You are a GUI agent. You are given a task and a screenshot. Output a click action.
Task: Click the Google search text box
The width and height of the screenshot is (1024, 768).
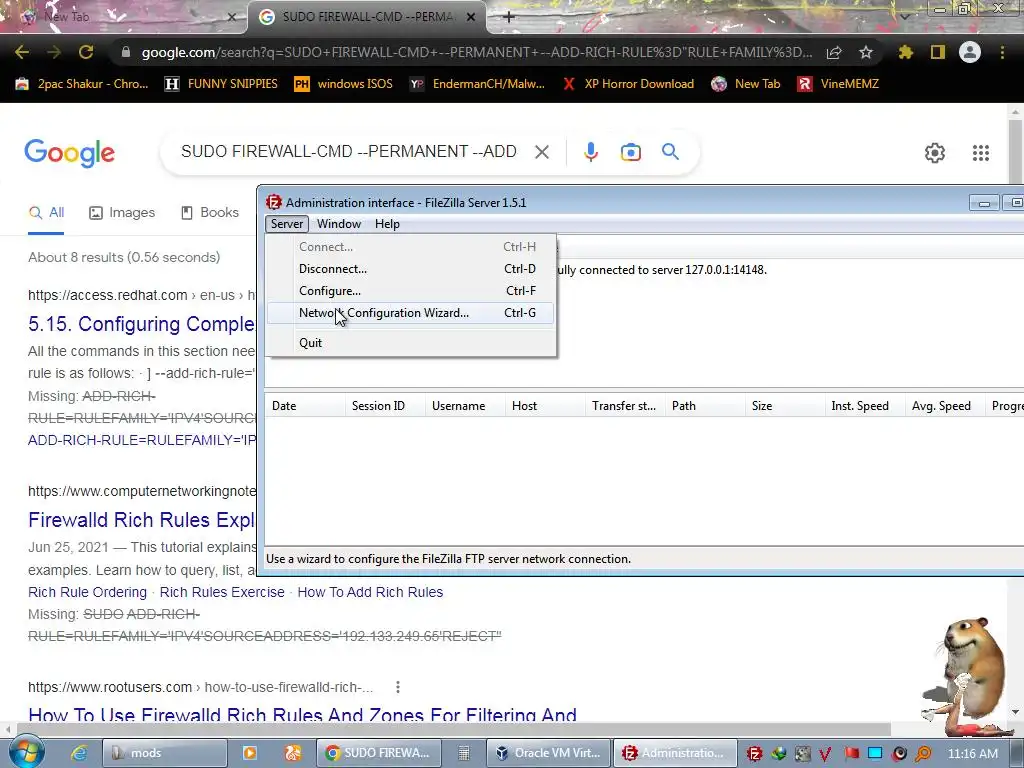click(349, 152)
